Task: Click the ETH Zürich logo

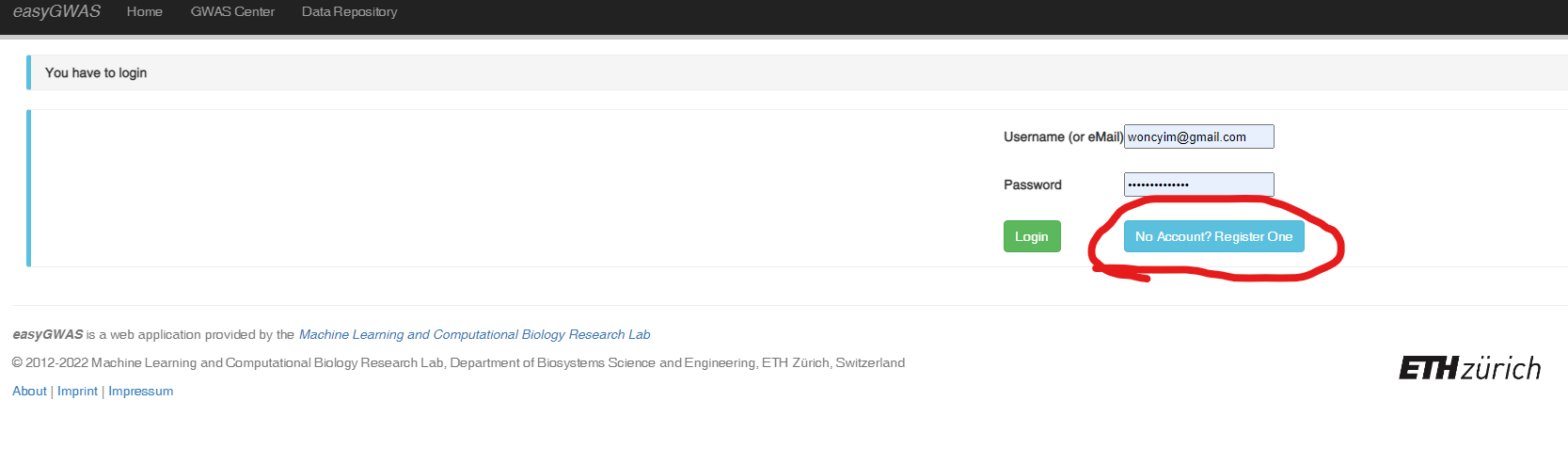Action: tap(1469, 368)
